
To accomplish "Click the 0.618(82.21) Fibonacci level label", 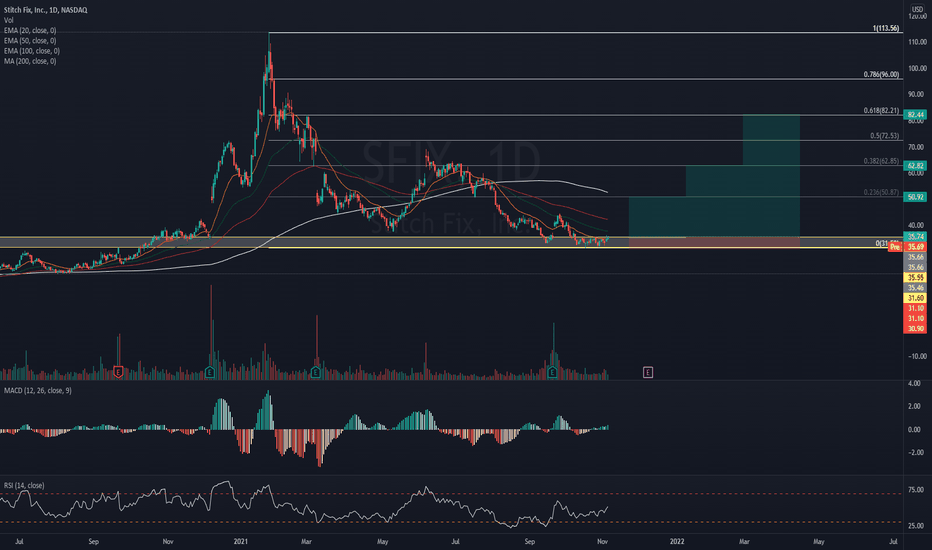I will (x=881, y=111).
